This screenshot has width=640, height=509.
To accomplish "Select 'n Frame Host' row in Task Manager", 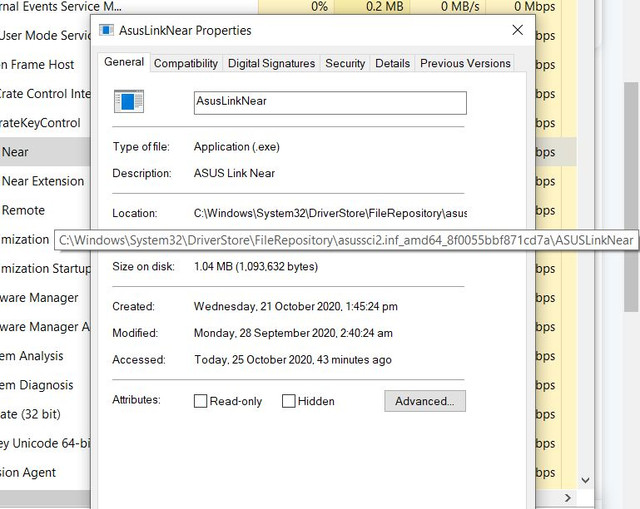I will pos(45,64).
